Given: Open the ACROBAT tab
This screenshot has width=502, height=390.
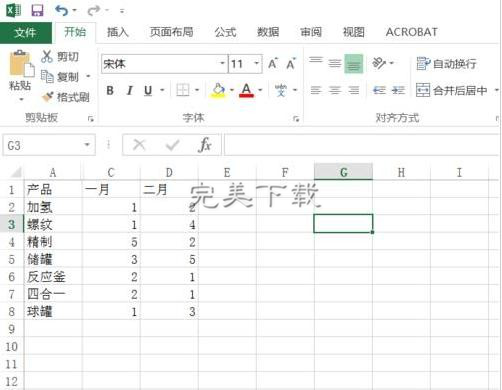Looking at the screenshot, I should [411, 32].
